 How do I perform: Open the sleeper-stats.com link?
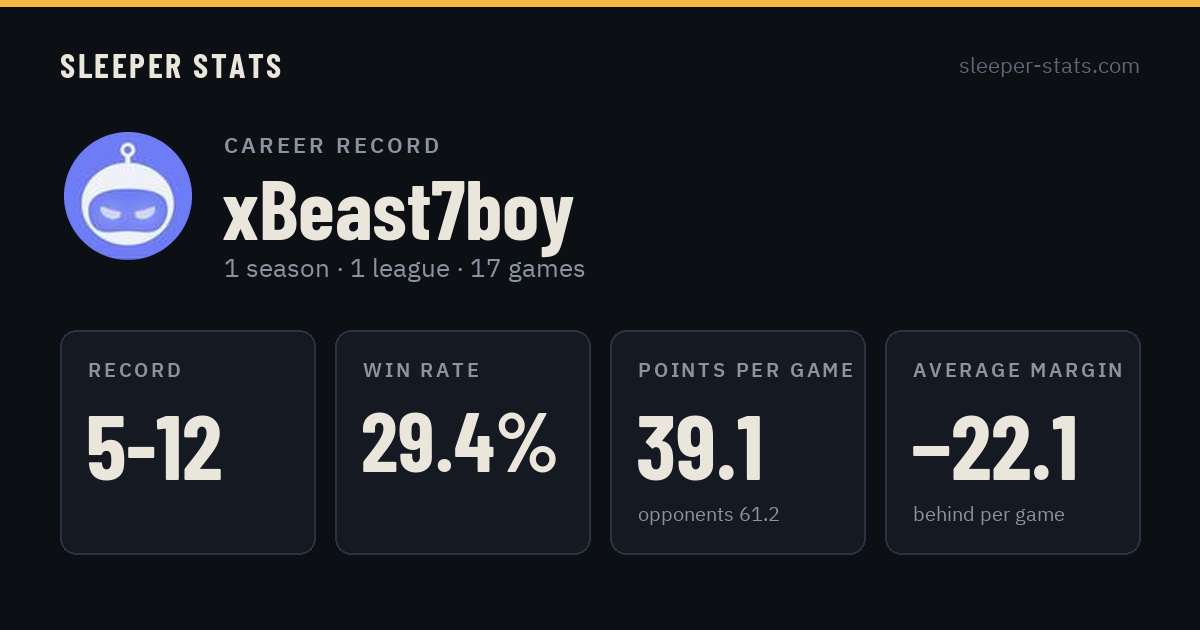pos(1049,66)
